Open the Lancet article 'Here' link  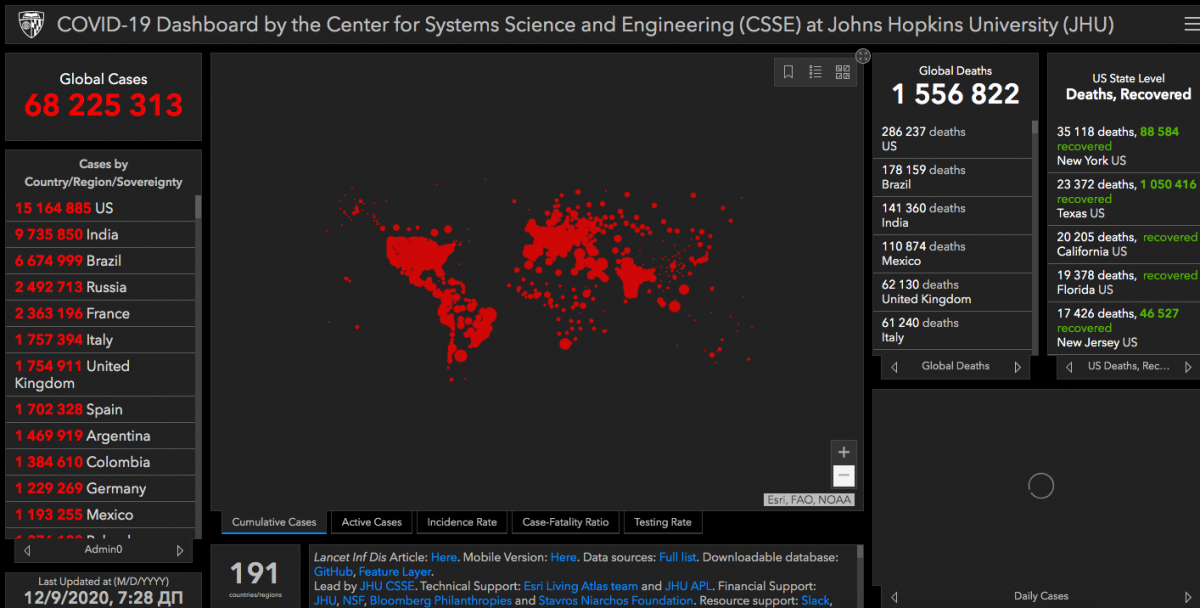[444, 557]
